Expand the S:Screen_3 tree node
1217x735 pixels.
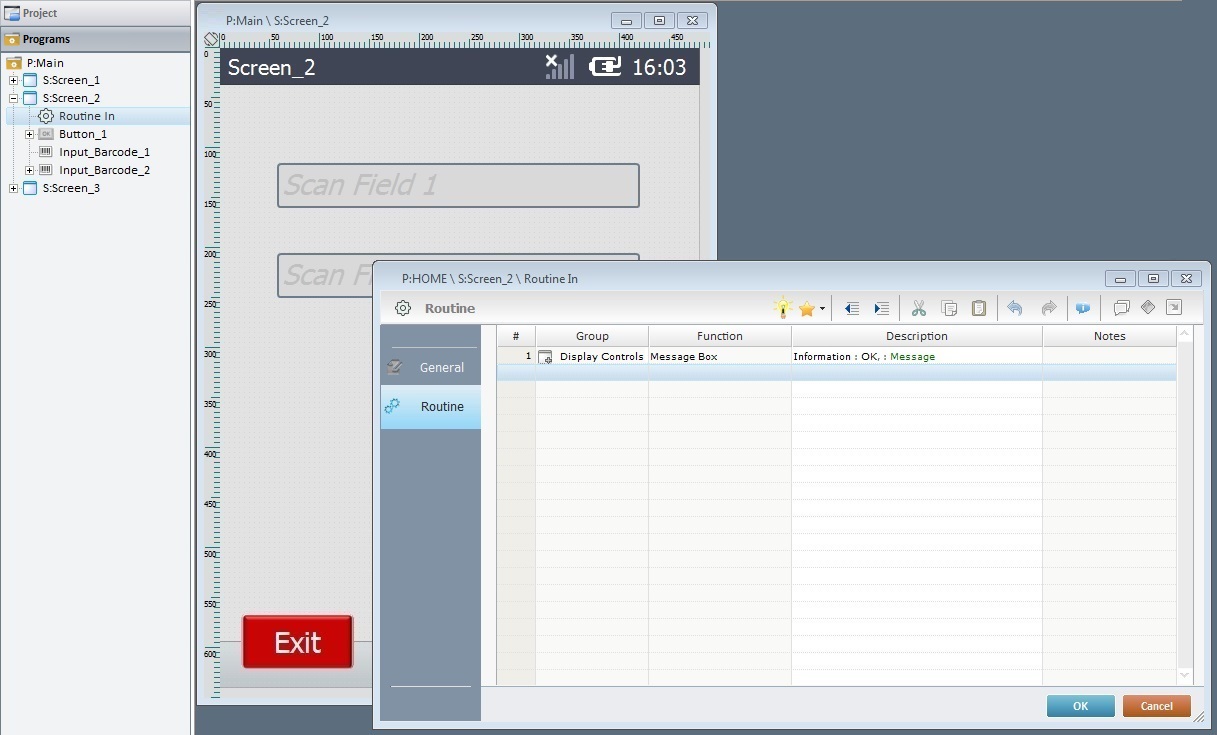click(x=14, y=188)
